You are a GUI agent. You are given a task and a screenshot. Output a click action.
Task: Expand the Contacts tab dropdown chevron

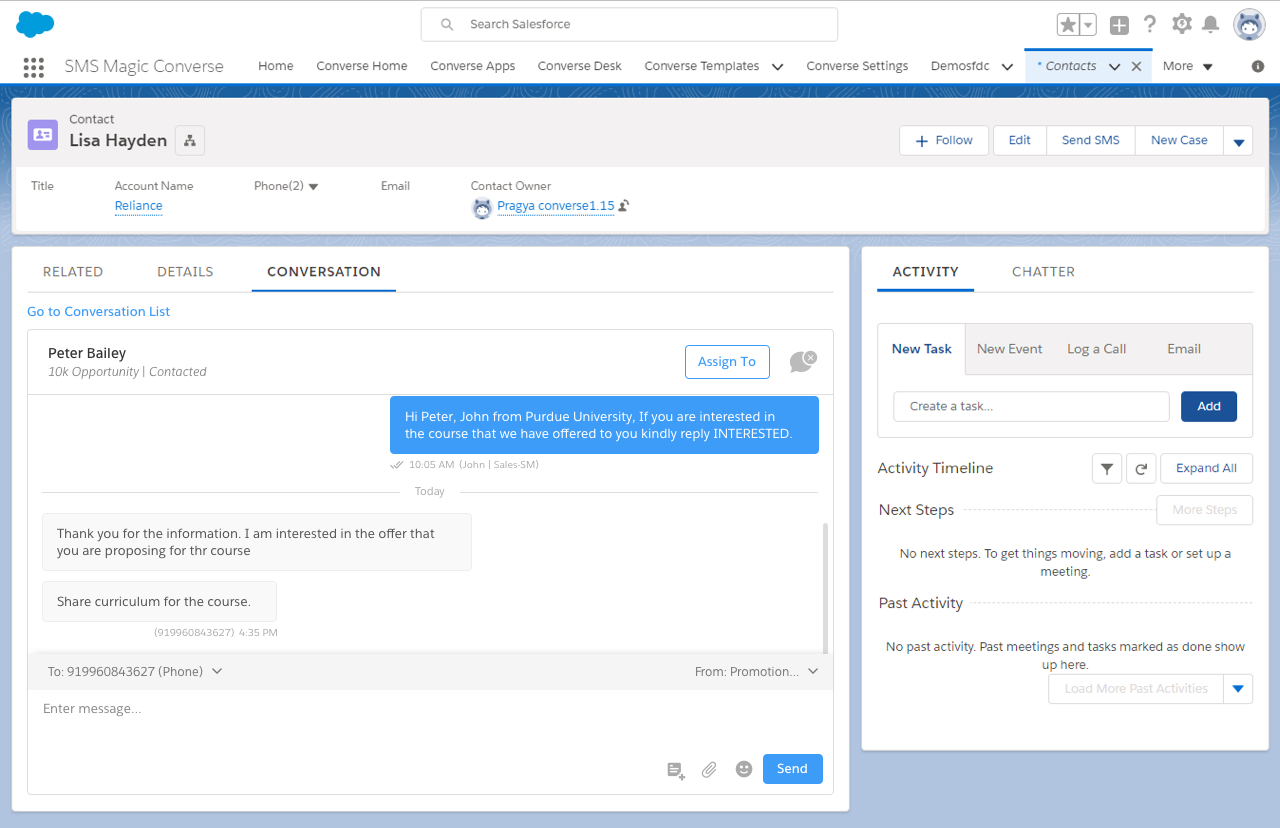(x=1114, y=67)
